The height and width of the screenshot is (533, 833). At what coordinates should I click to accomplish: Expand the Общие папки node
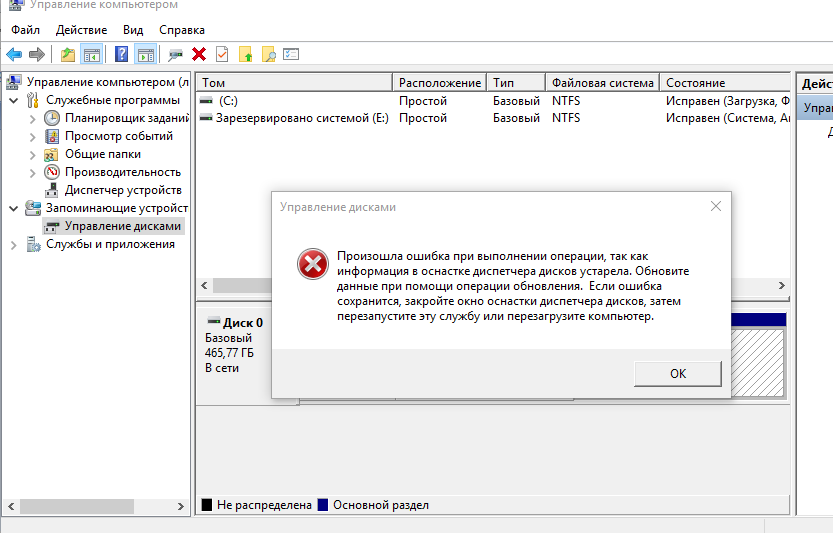[32, 155]
